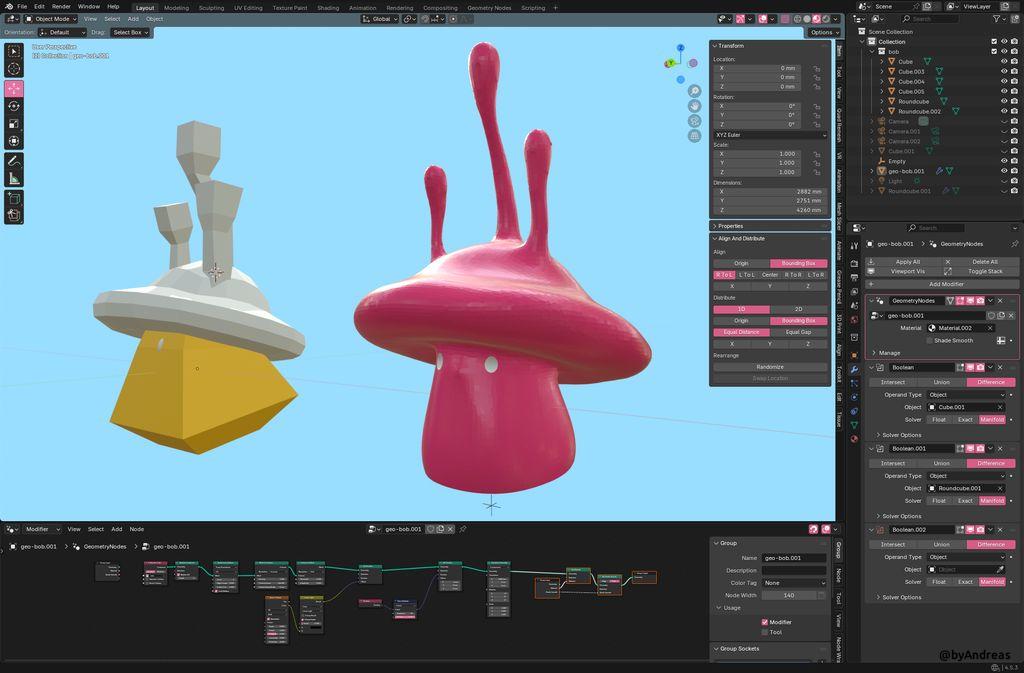Enable the Shade Smooth checkbox
1024x673 pixels.
(929, 340)
